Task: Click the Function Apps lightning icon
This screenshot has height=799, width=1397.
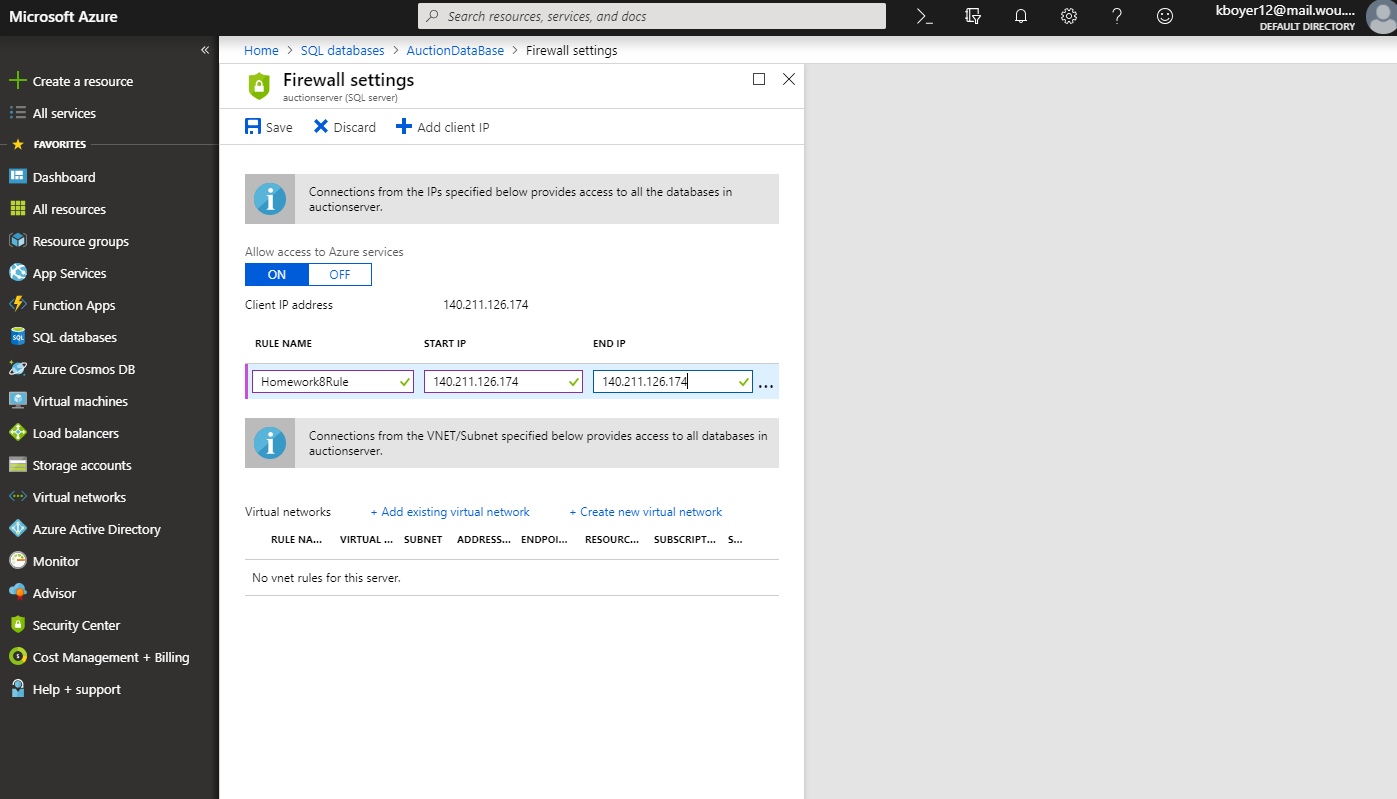Action: coord(17,305)
